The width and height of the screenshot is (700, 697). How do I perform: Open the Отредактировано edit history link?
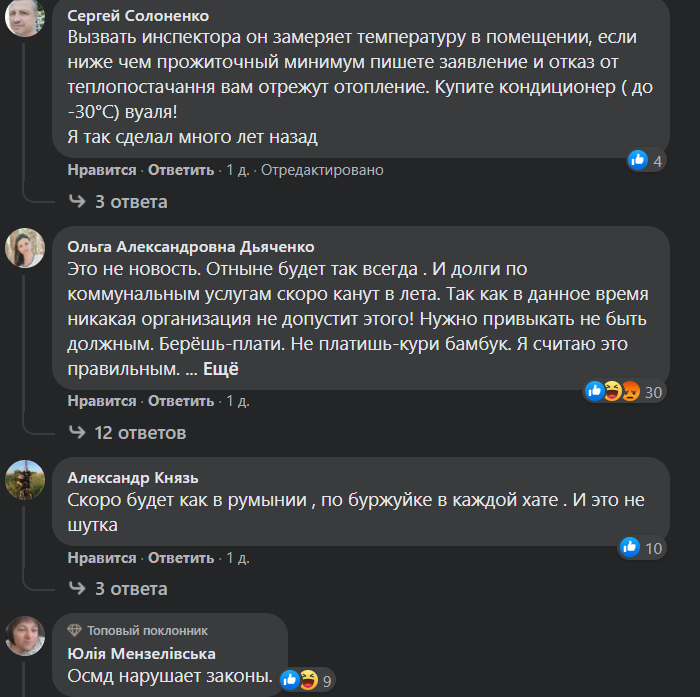[x=322, y=170]
